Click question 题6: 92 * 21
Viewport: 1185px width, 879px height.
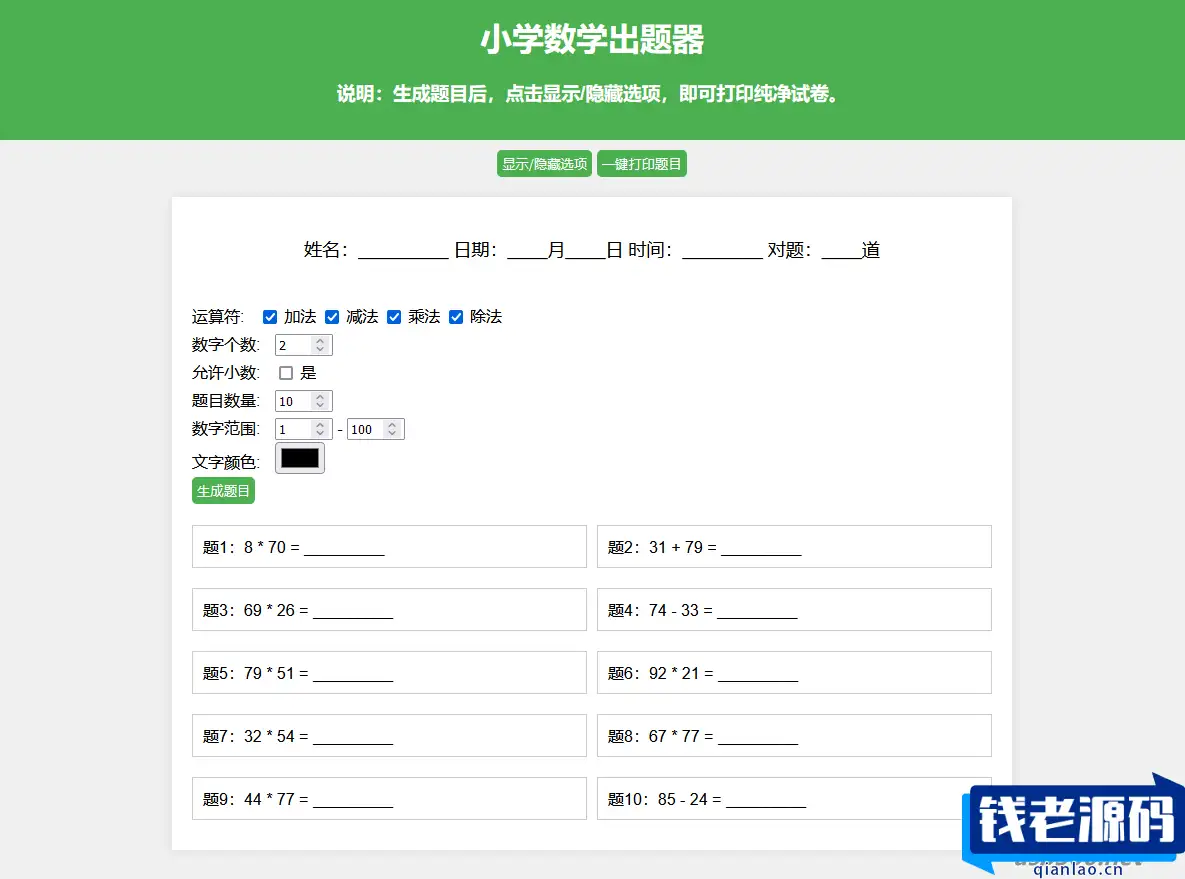click(x=794, y=673)
